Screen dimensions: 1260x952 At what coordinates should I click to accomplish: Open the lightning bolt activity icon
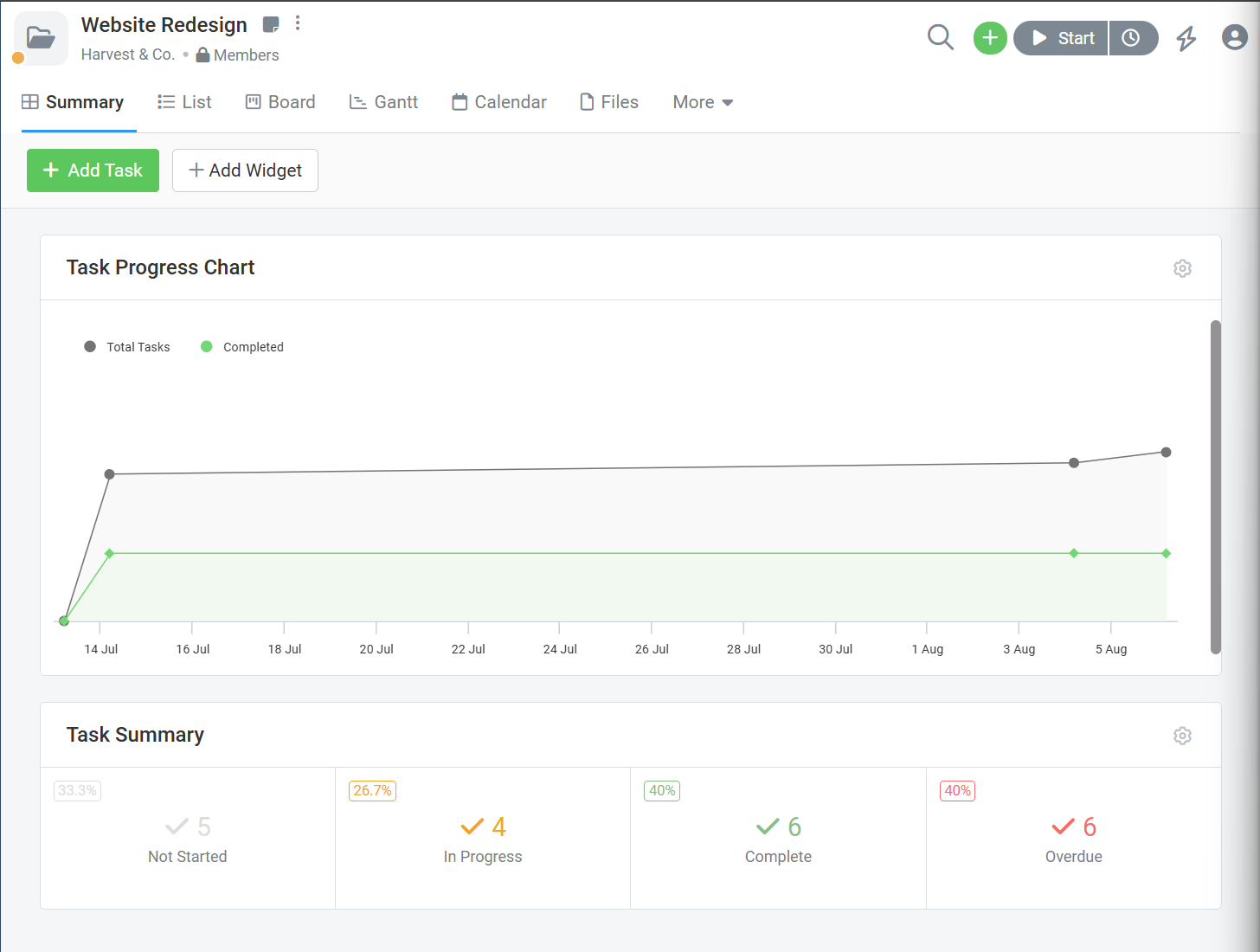point(1186,38)
